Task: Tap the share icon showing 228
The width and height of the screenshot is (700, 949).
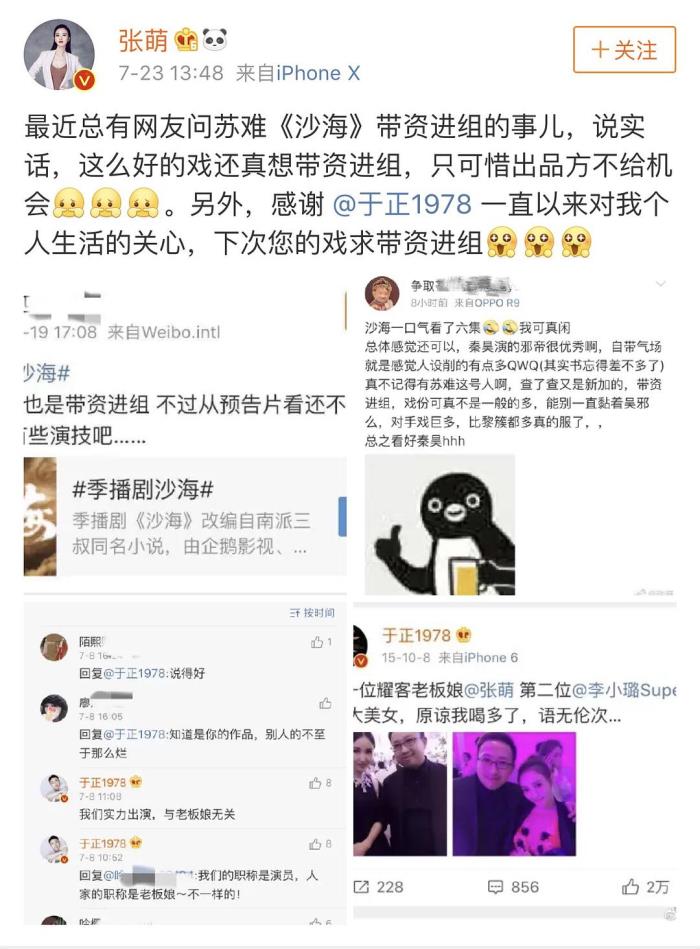Action: [x=379, y=887]
